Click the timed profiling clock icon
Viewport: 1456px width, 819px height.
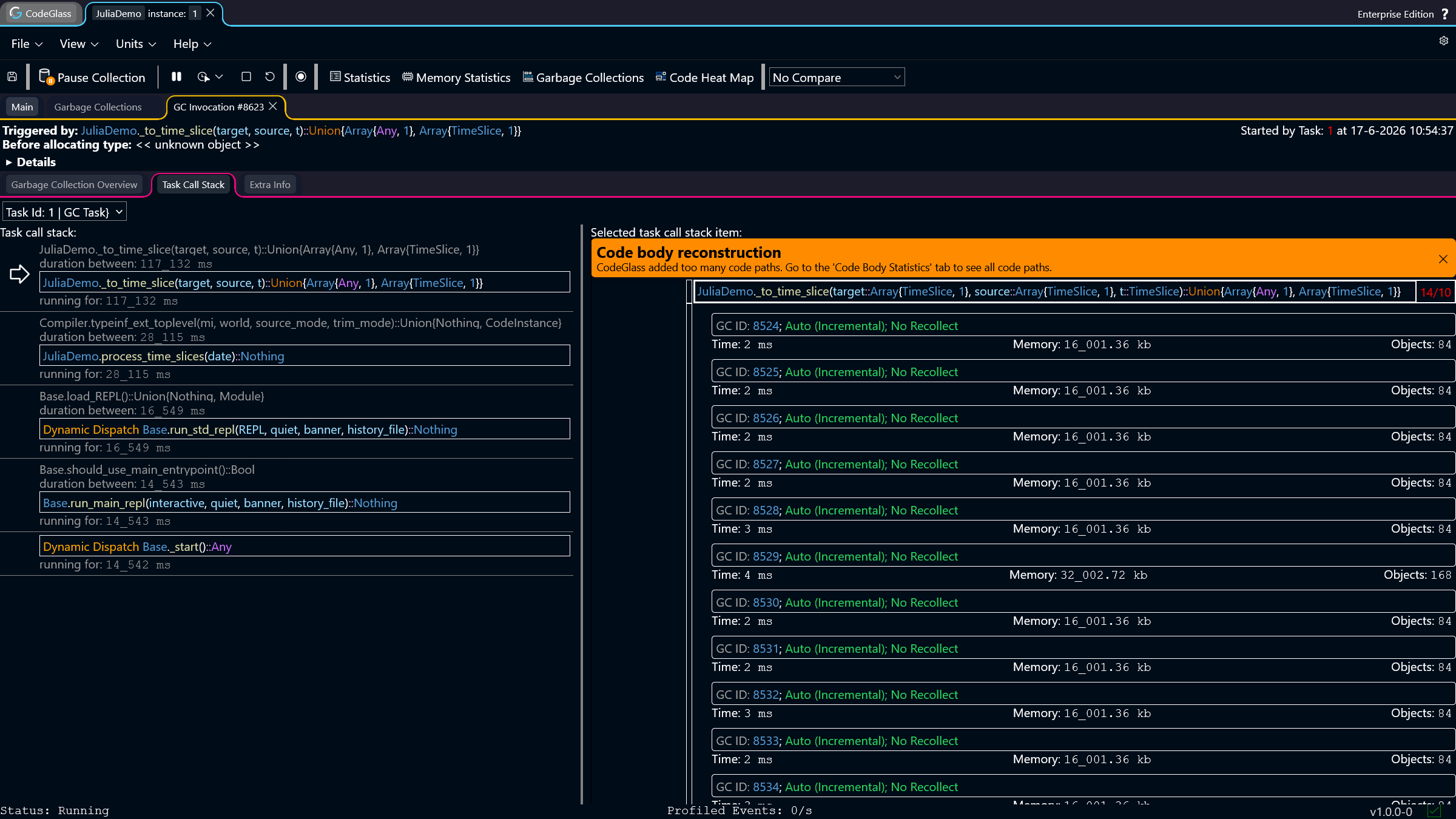tap(203, 77)
